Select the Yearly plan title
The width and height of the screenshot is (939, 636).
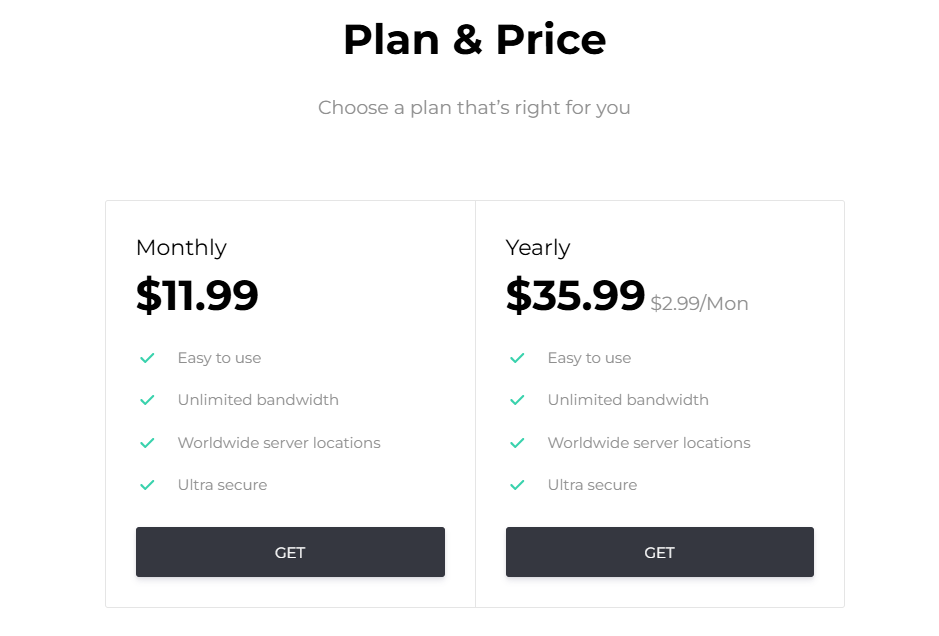pos(538,248)
